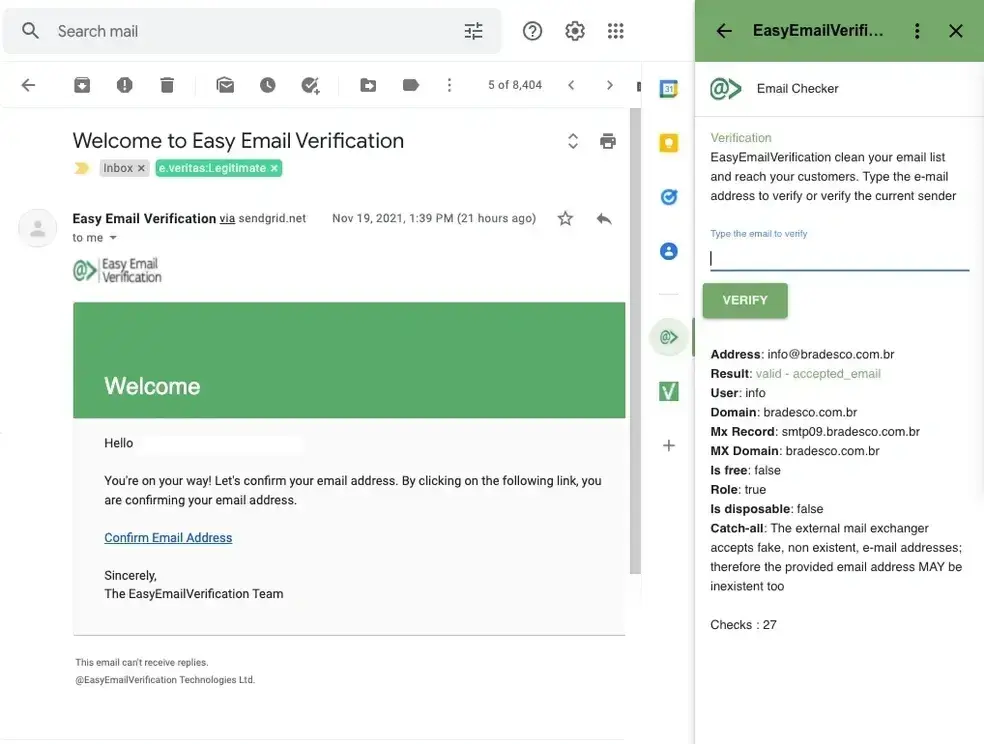Report this email as spam
This screenshot has height=744, width=984.
(x=124, y=85)
